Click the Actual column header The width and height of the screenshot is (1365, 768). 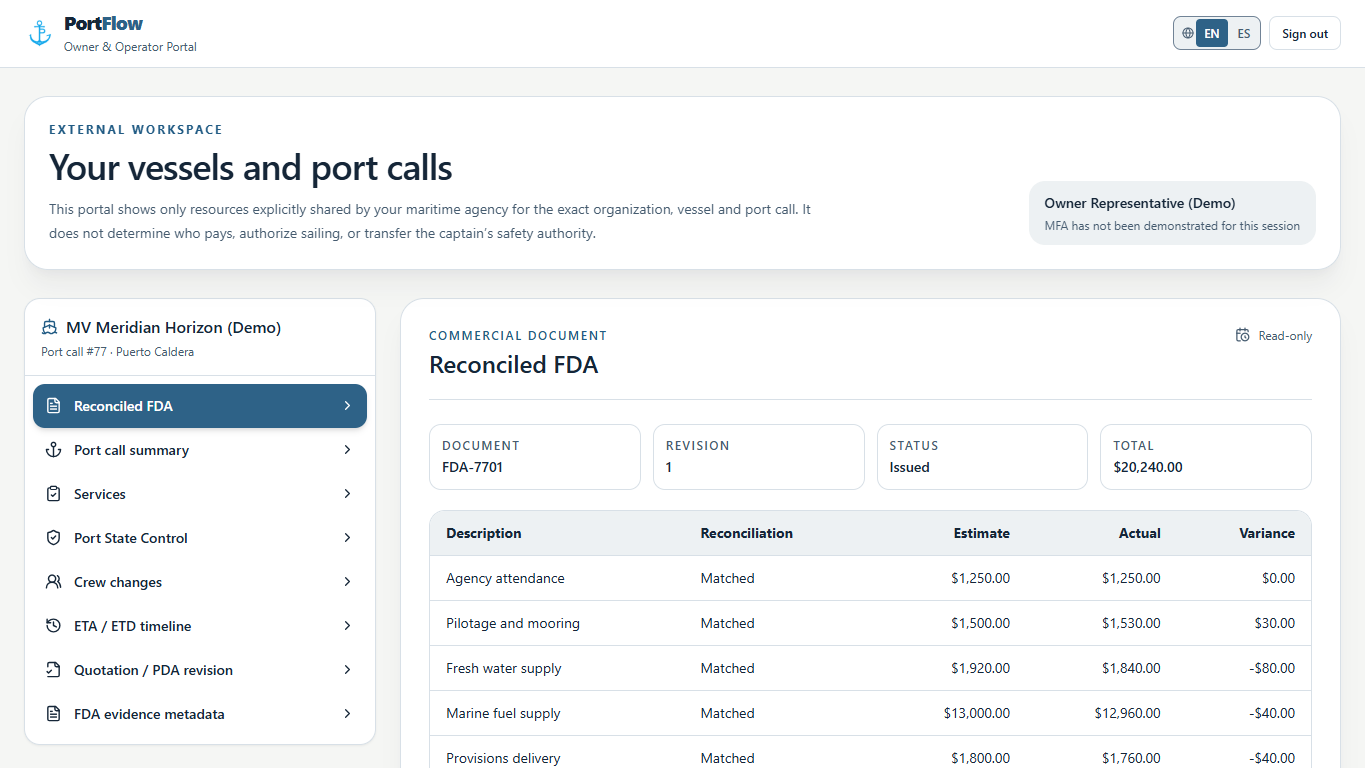1140,533
